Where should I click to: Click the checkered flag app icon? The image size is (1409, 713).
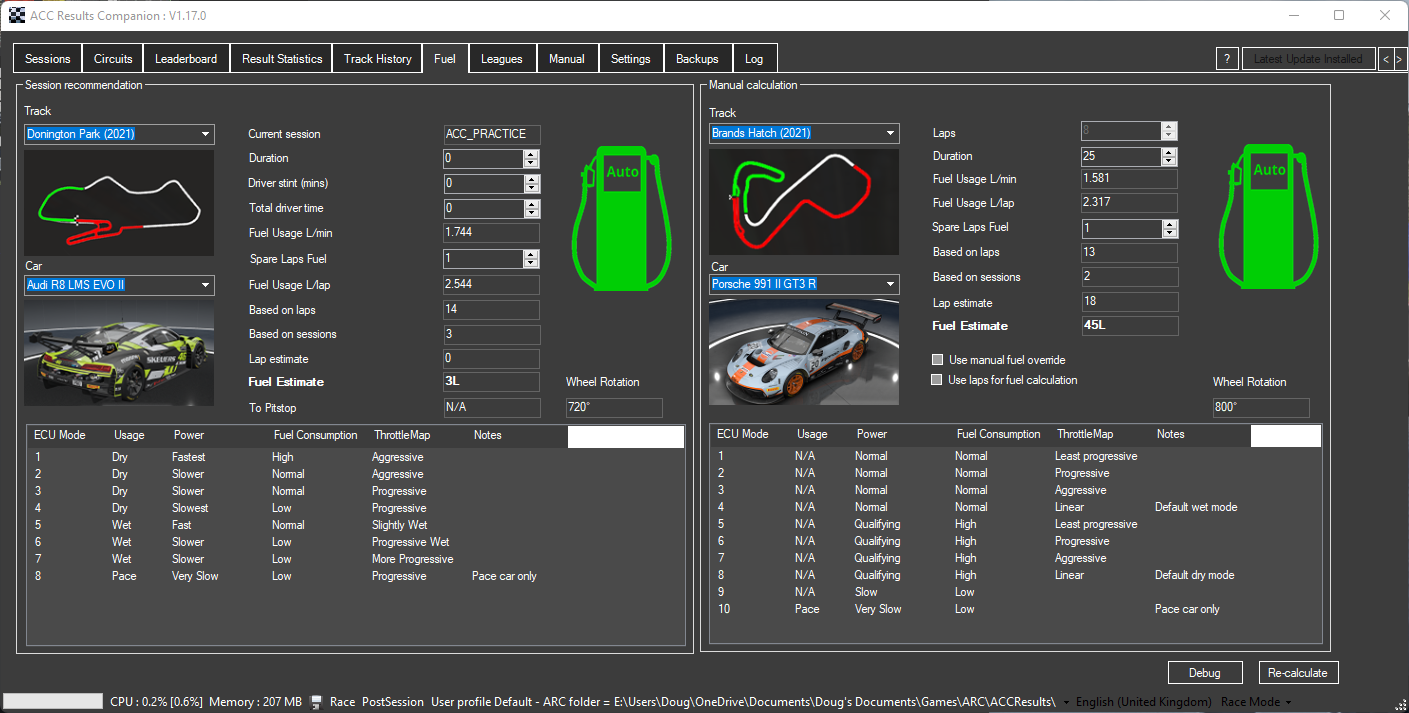tap(17, 16)
